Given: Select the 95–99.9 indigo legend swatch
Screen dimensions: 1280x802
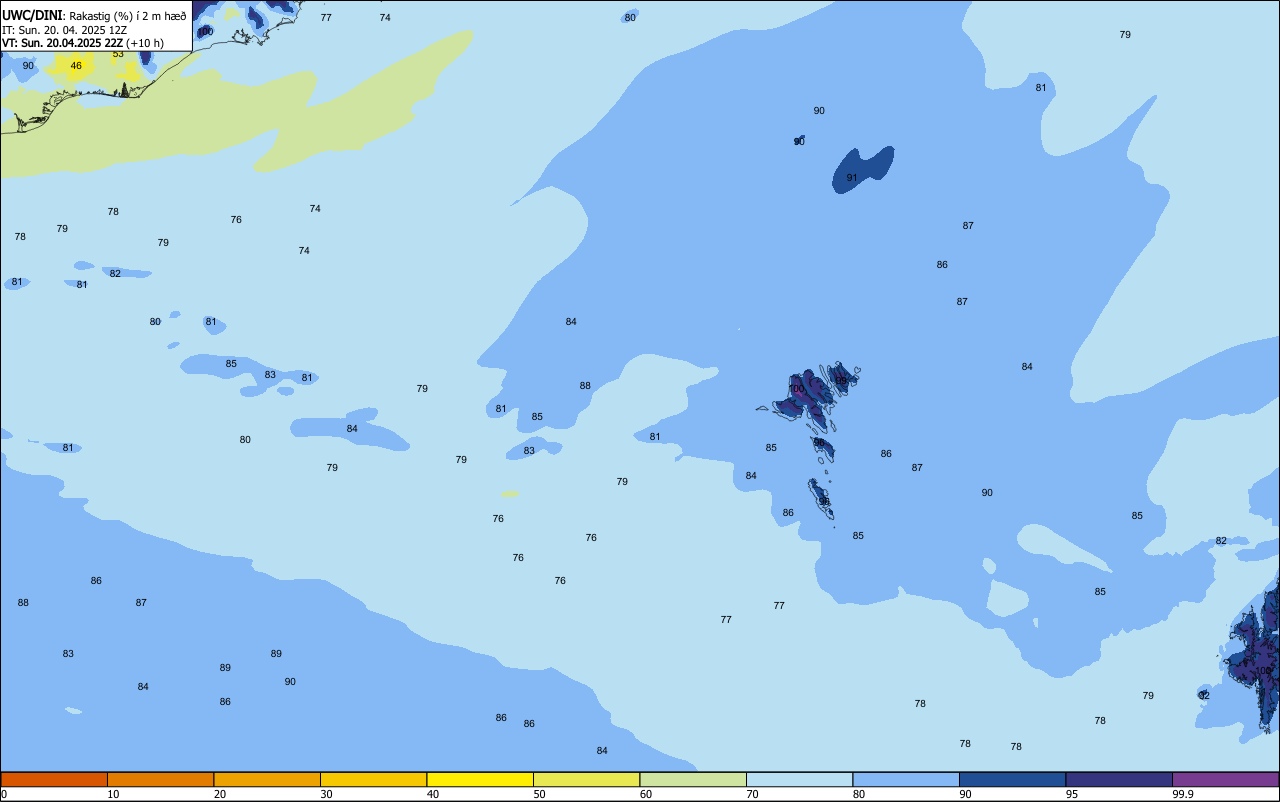Looking at the screenshot, I should [x=1119, y=779].
